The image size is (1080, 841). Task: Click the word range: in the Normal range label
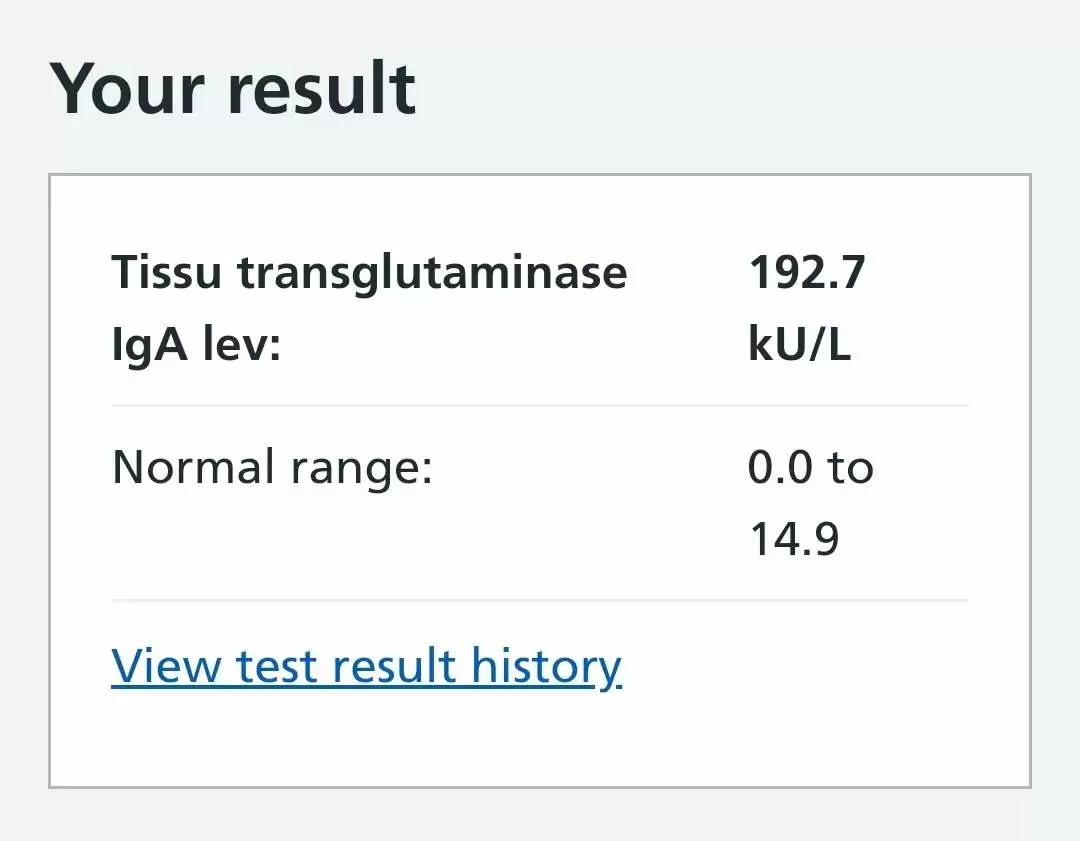361,470
